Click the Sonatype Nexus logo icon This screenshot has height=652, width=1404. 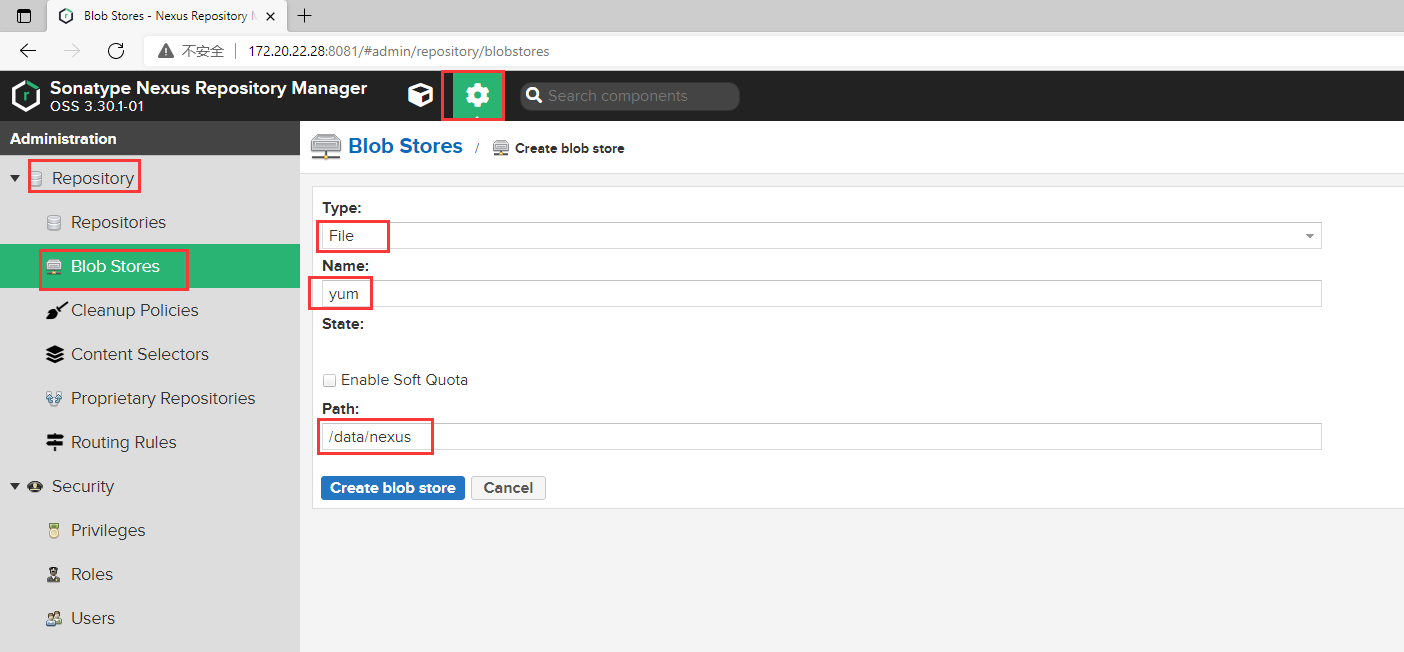(26, 96)
